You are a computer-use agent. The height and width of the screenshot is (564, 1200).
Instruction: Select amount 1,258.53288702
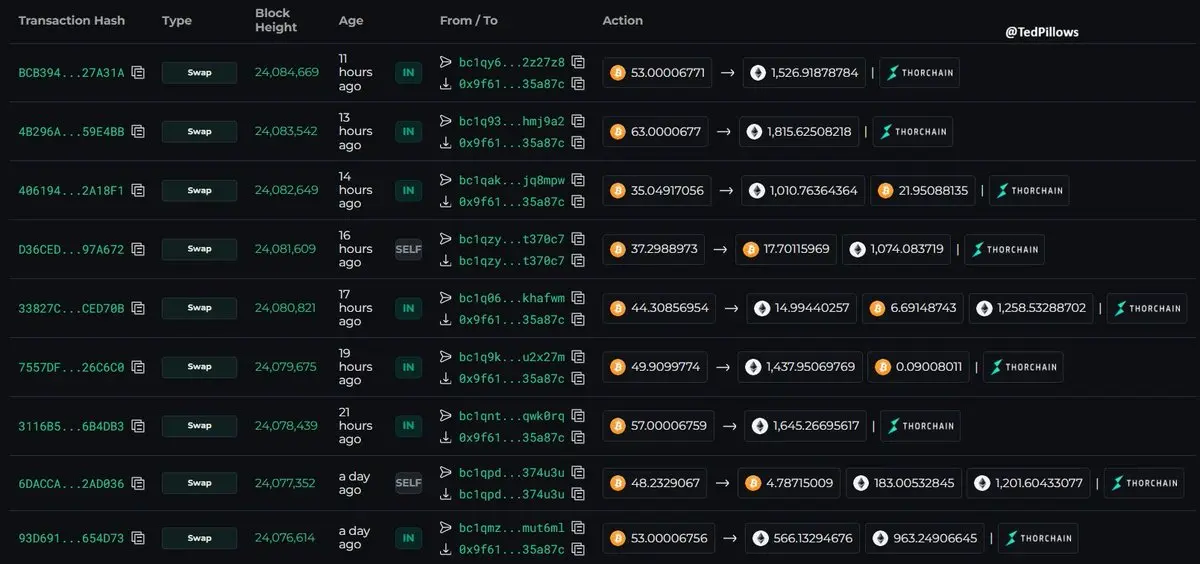1041,309
